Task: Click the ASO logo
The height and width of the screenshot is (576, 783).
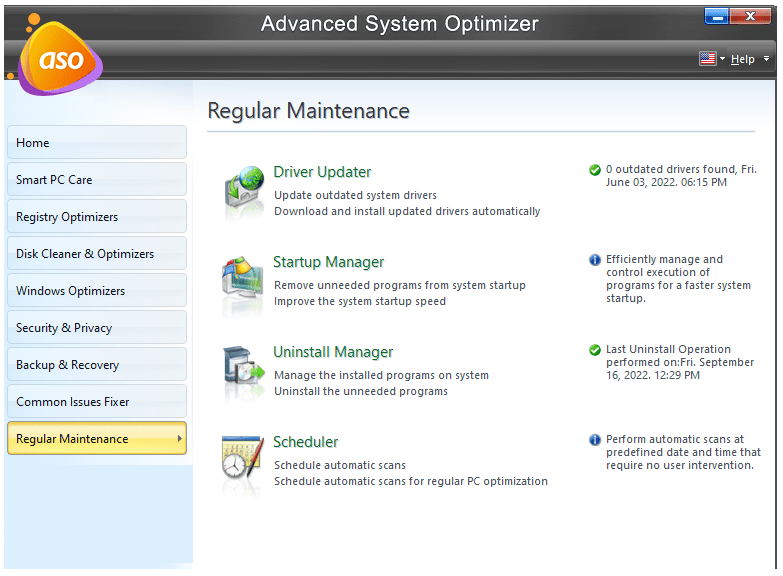Action: coord(60,57)
